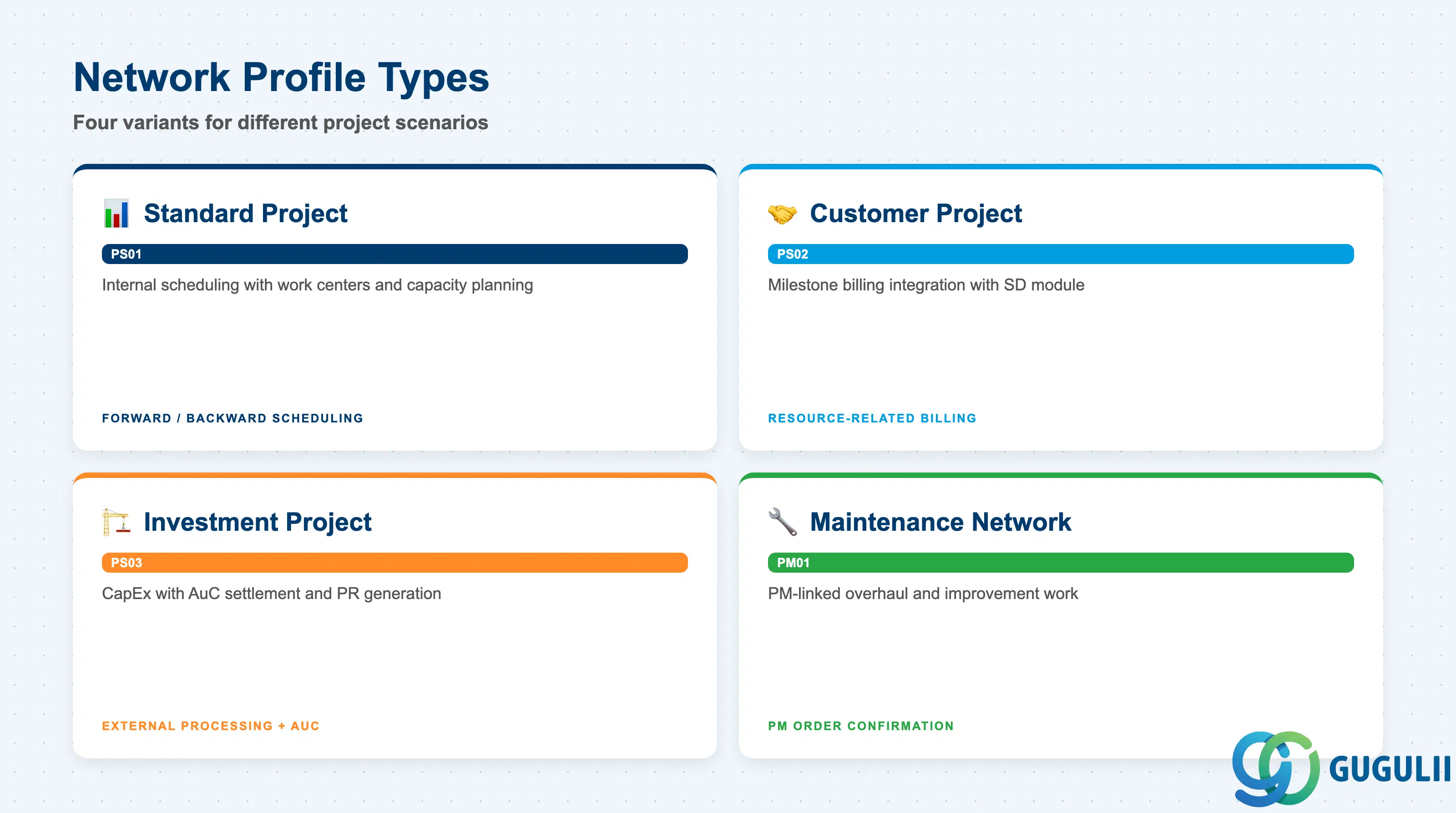Select the PM01 green badge bar
This screenshot has height=813, width=1456.
click(x=1060, y=563)
